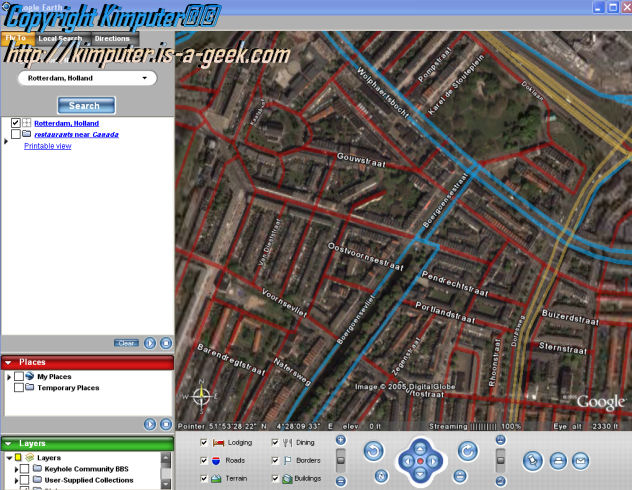632x490 pixels.
Task: Toggle the Borders checkbox
Action: click(275, 461)
